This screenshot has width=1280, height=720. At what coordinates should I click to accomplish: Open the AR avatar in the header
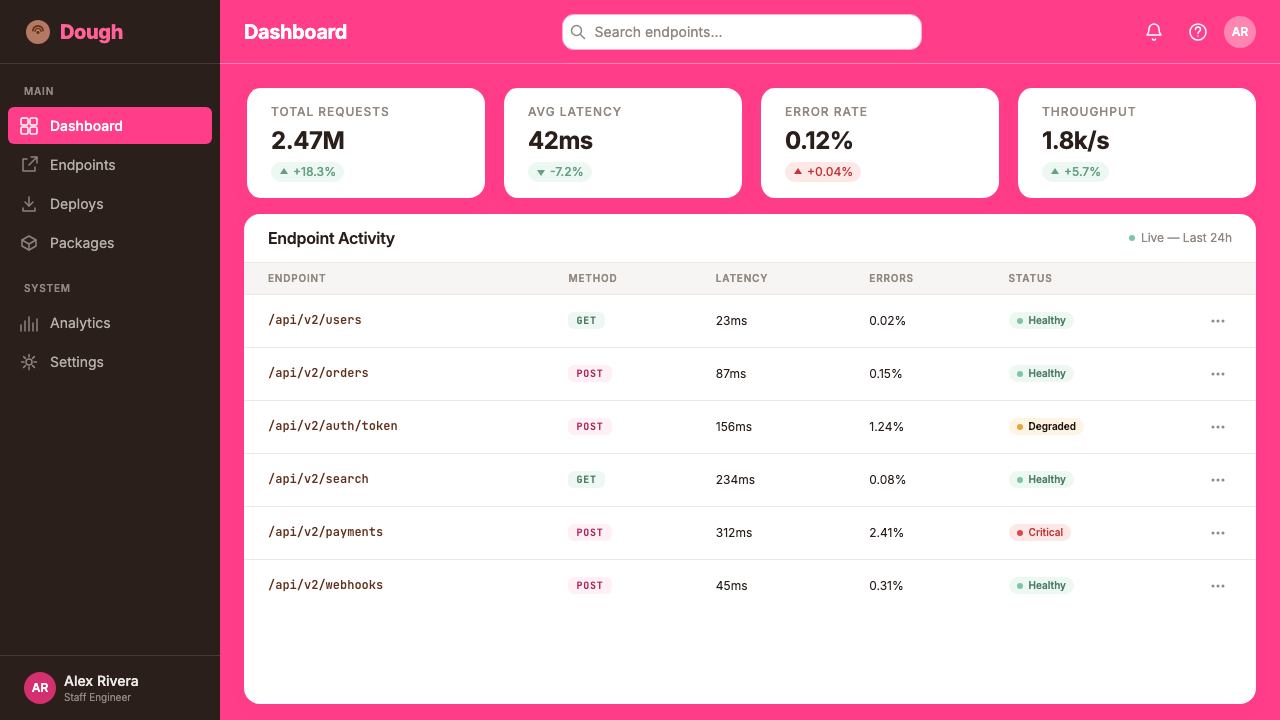coord(1240,32)
